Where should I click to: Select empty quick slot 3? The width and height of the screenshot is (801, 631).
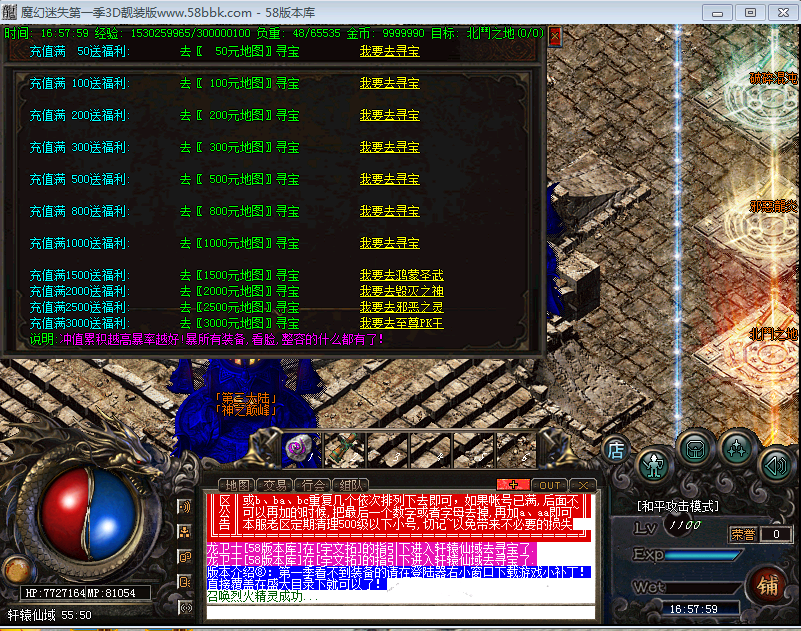click(387, 450)
